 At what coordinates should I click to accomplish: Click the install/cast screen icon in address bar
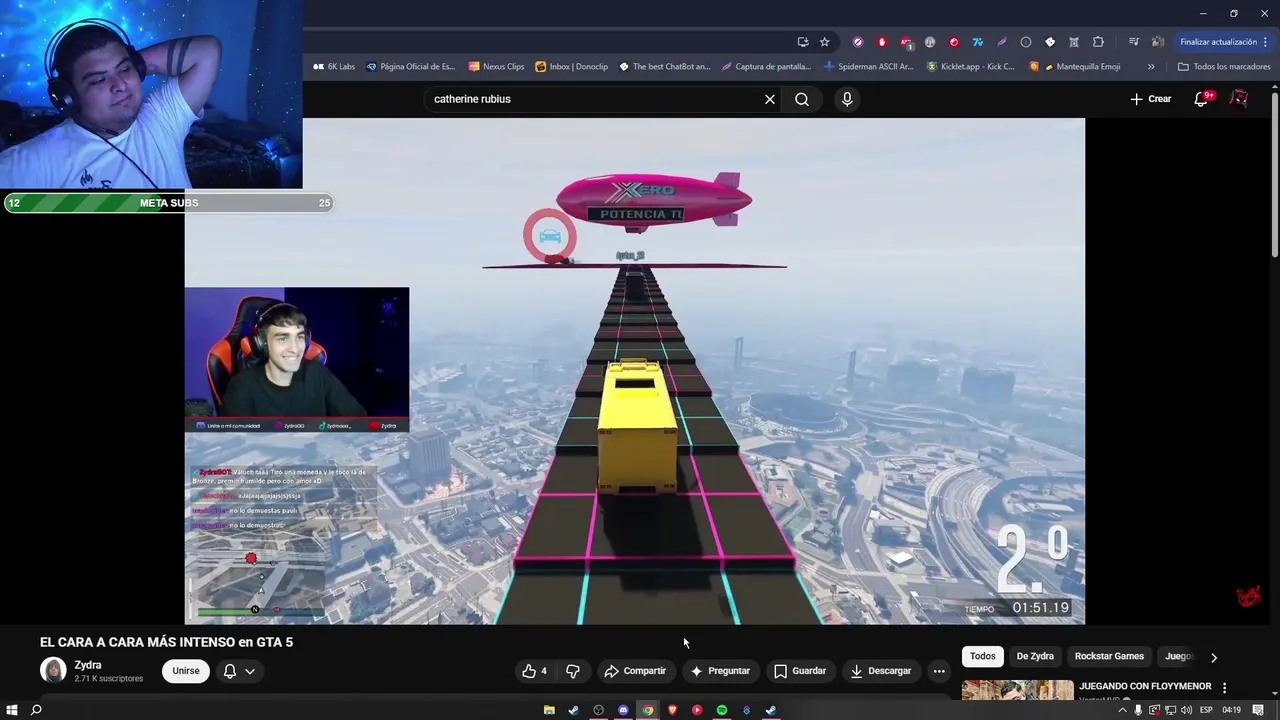(x=803, y=42)
